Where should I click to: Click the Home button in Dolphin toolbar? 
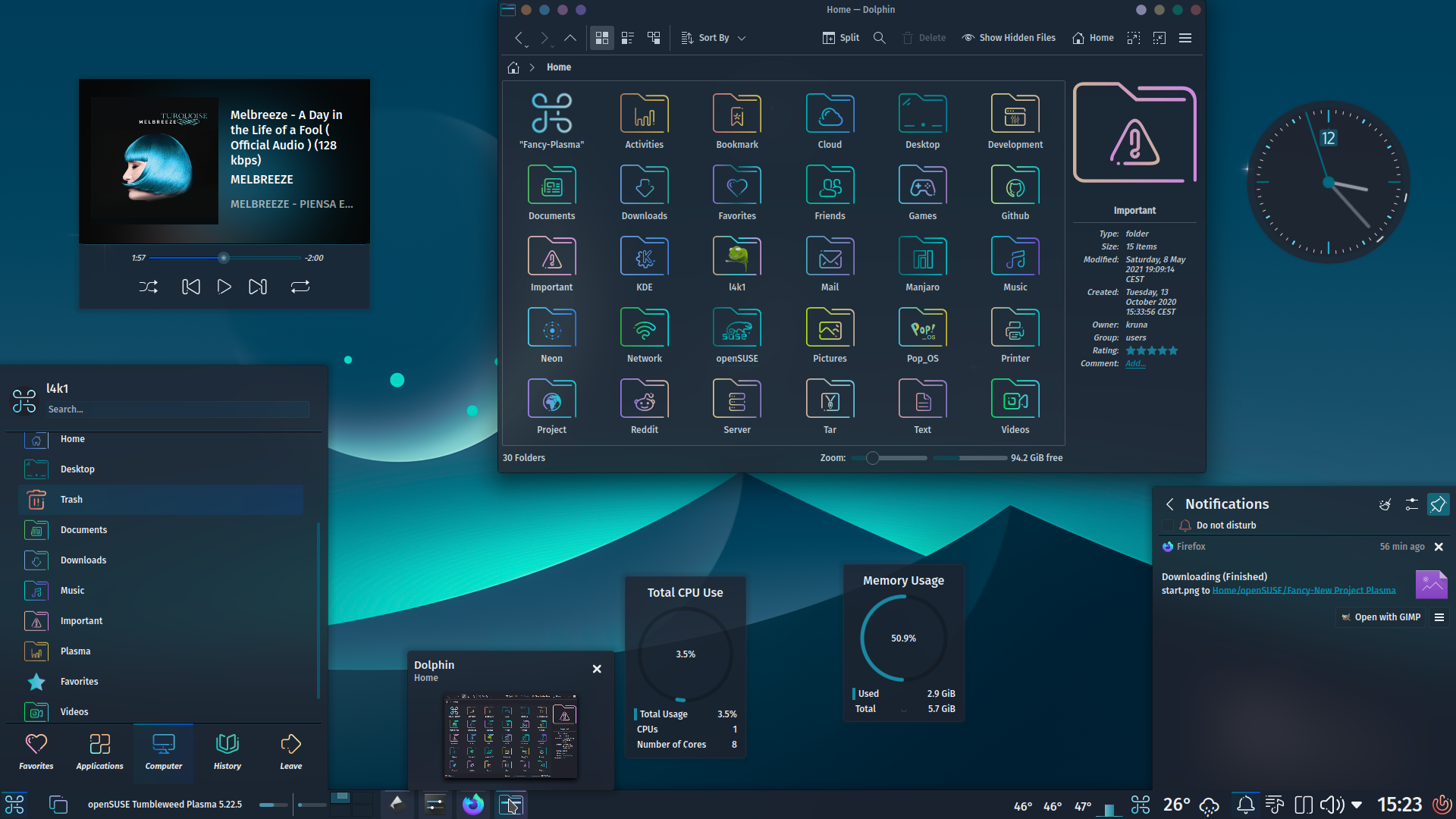1093,38
